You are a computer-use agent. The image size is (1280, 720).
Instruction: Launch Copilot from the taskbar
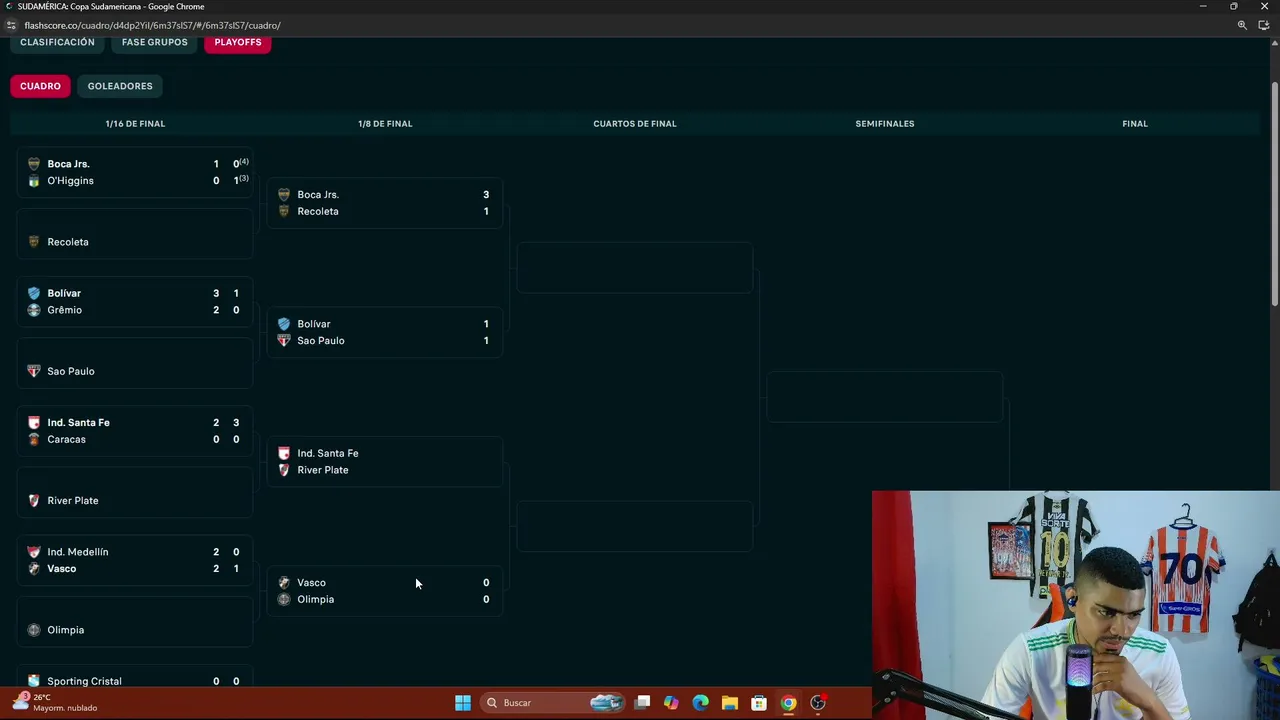tap(671, 703)
